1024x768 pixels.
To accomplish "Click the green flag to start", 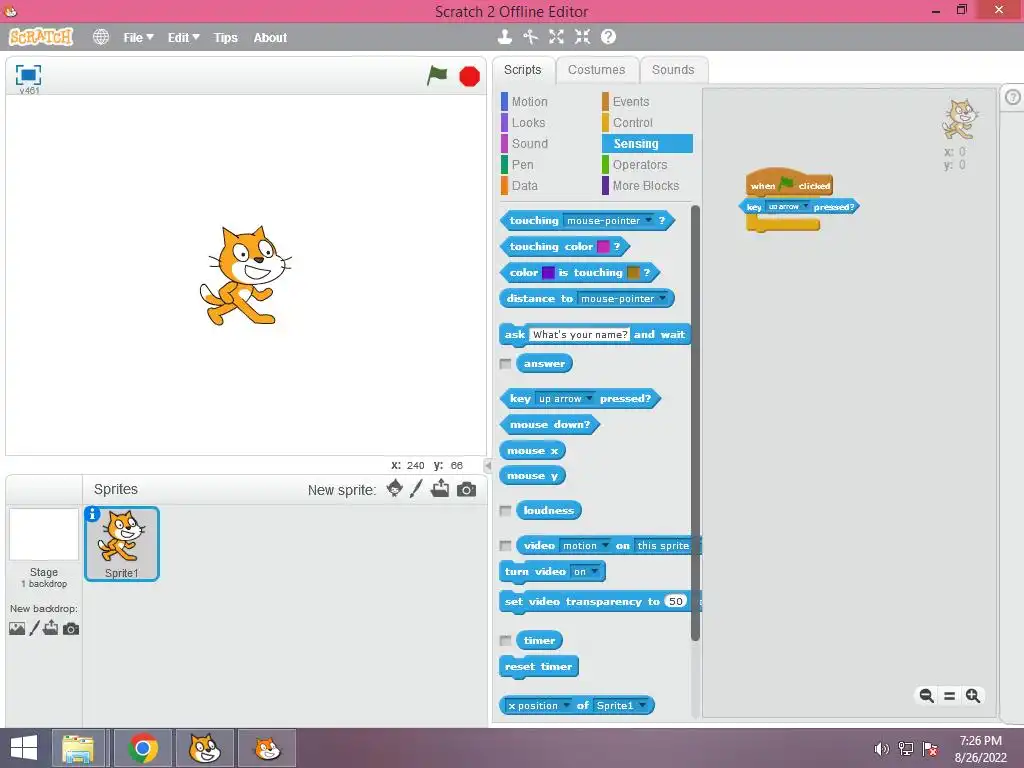I will [437, 76].
